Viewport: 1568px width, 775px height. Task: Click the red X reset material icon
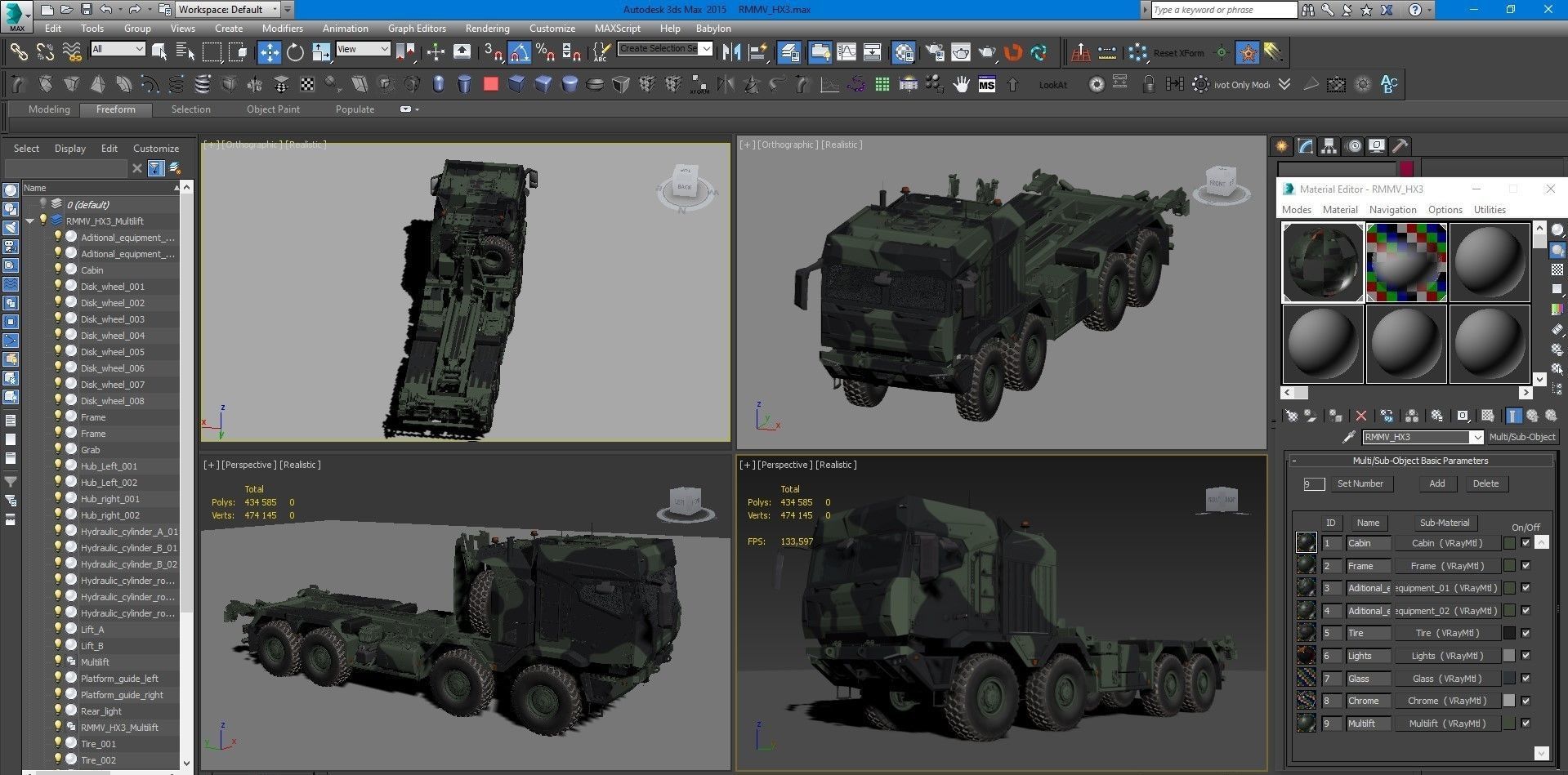pos(1360,416)
